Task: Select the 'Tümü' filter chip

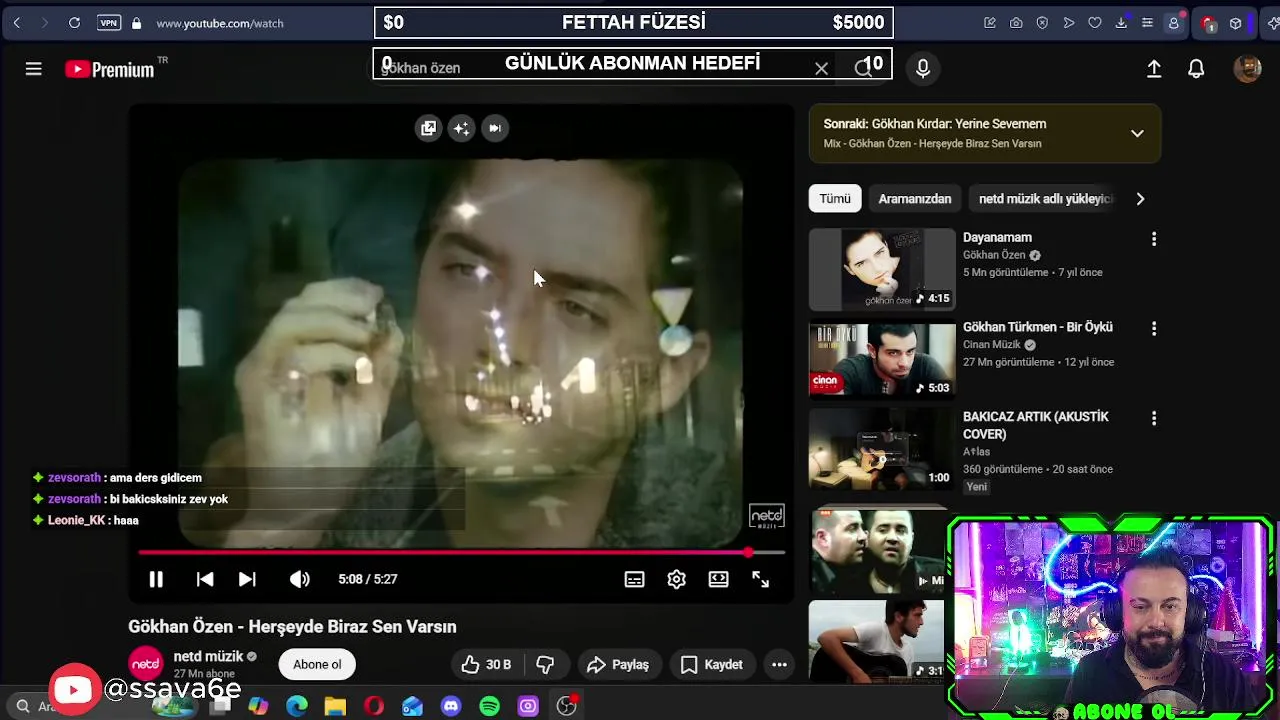Action: 835,199
